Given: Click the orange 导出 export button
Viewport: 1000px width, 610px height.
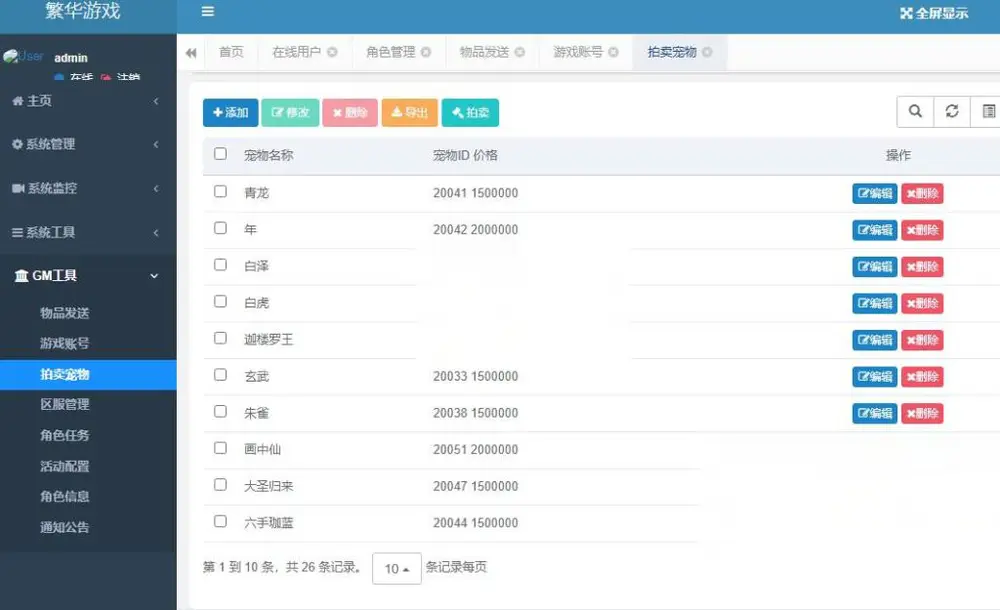Looking at the screenshot, I should [x=409, y=112].
